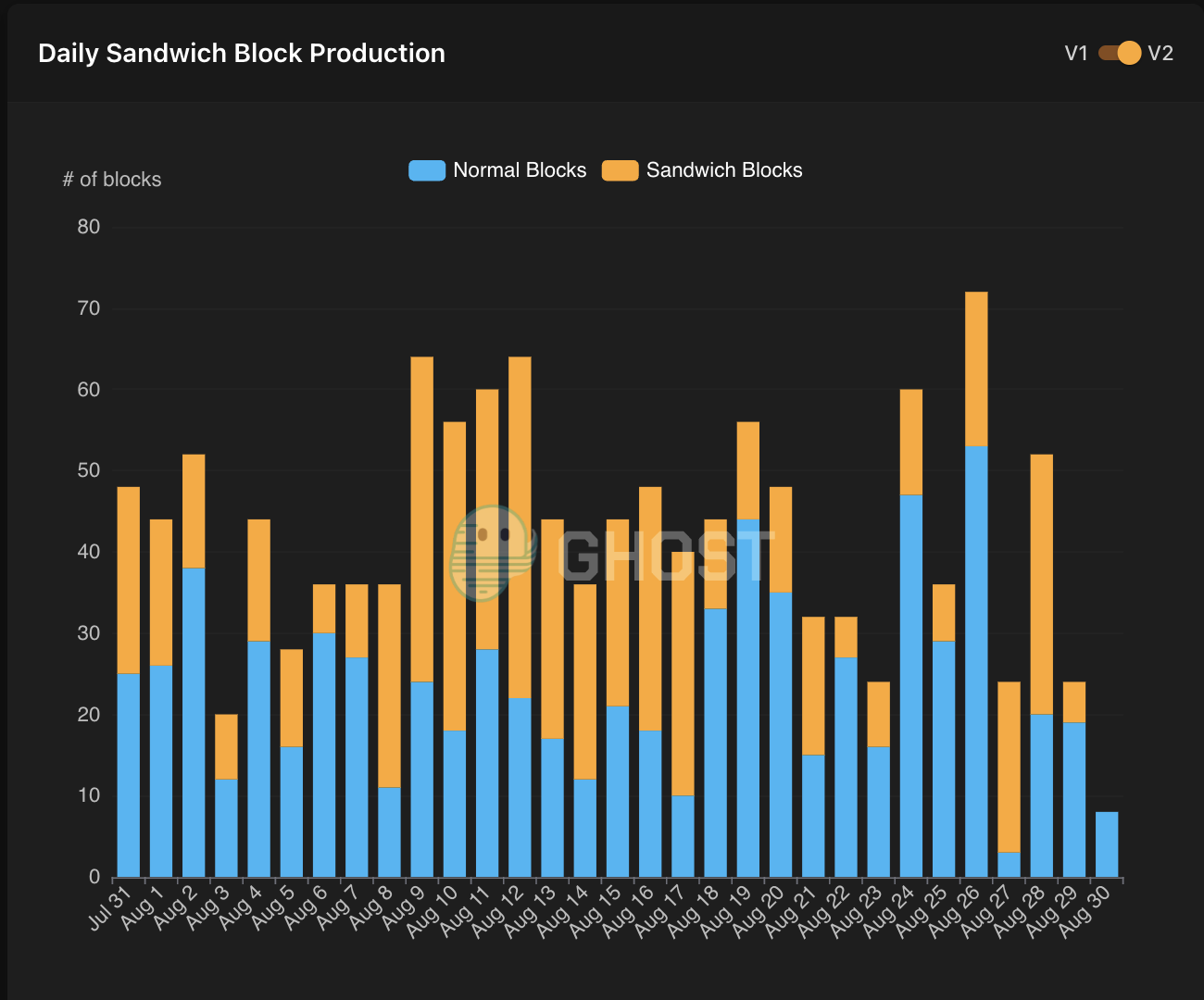This screenshot has width=1204, height=1000.
Task: Select the Aug 26 normal blocks bar
Action: point(976,661)
